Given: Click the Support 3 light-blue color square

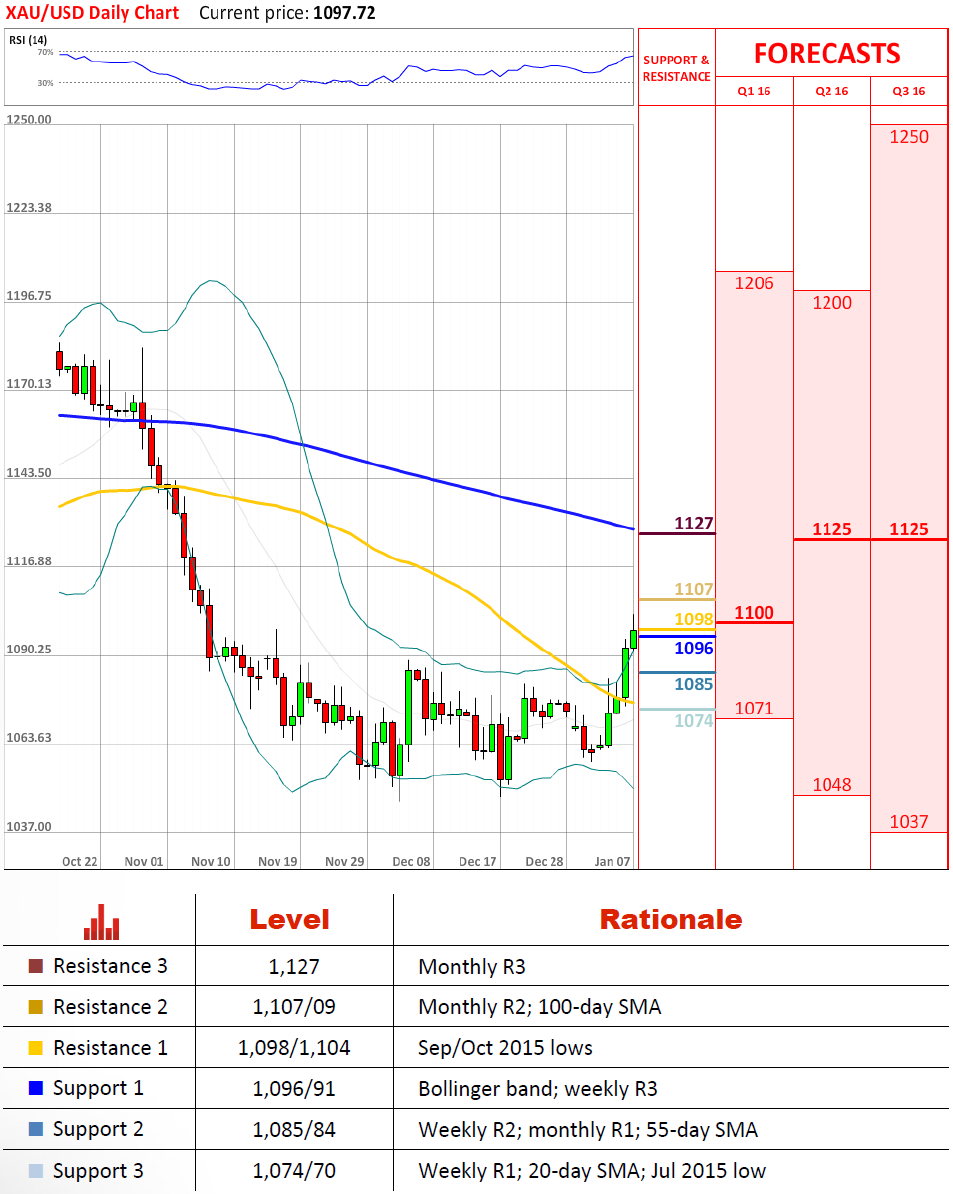Looking at the screenshot, I should tap(36, 1170).
